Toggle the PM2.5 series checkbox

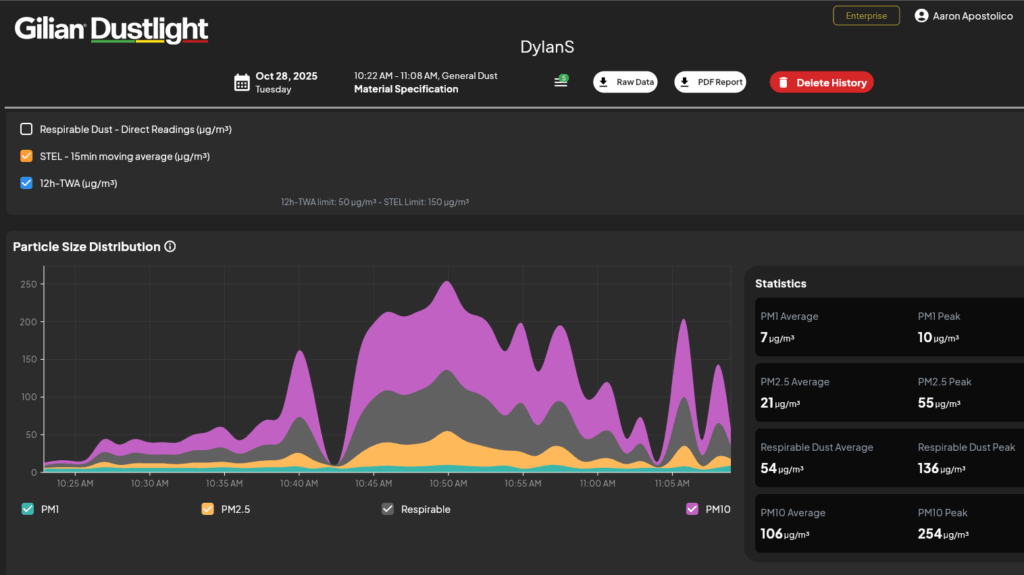pos(208,509)
